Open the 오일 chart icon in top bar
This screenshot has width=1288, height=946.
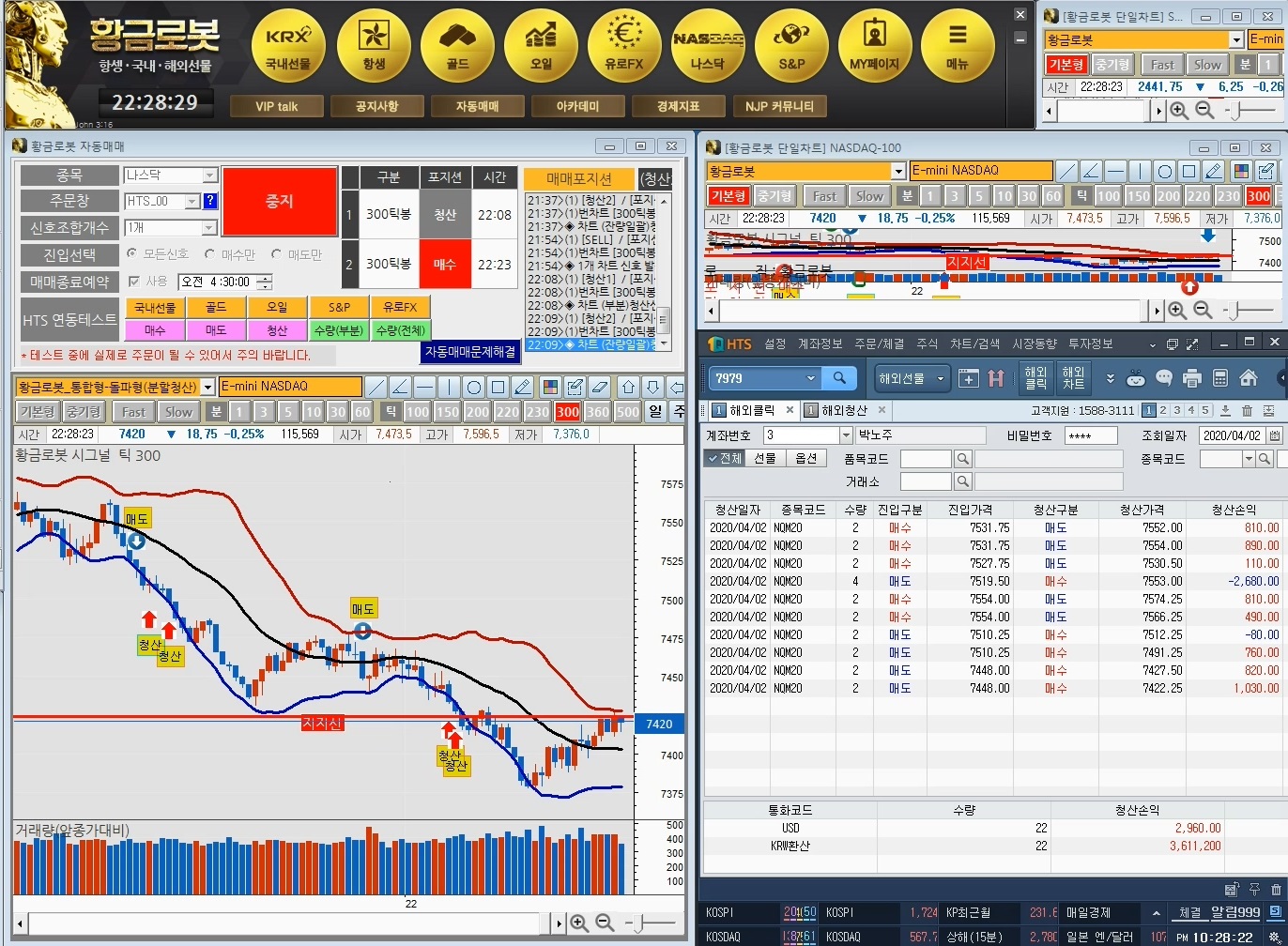pyautogui.click(x=541, y=44)
